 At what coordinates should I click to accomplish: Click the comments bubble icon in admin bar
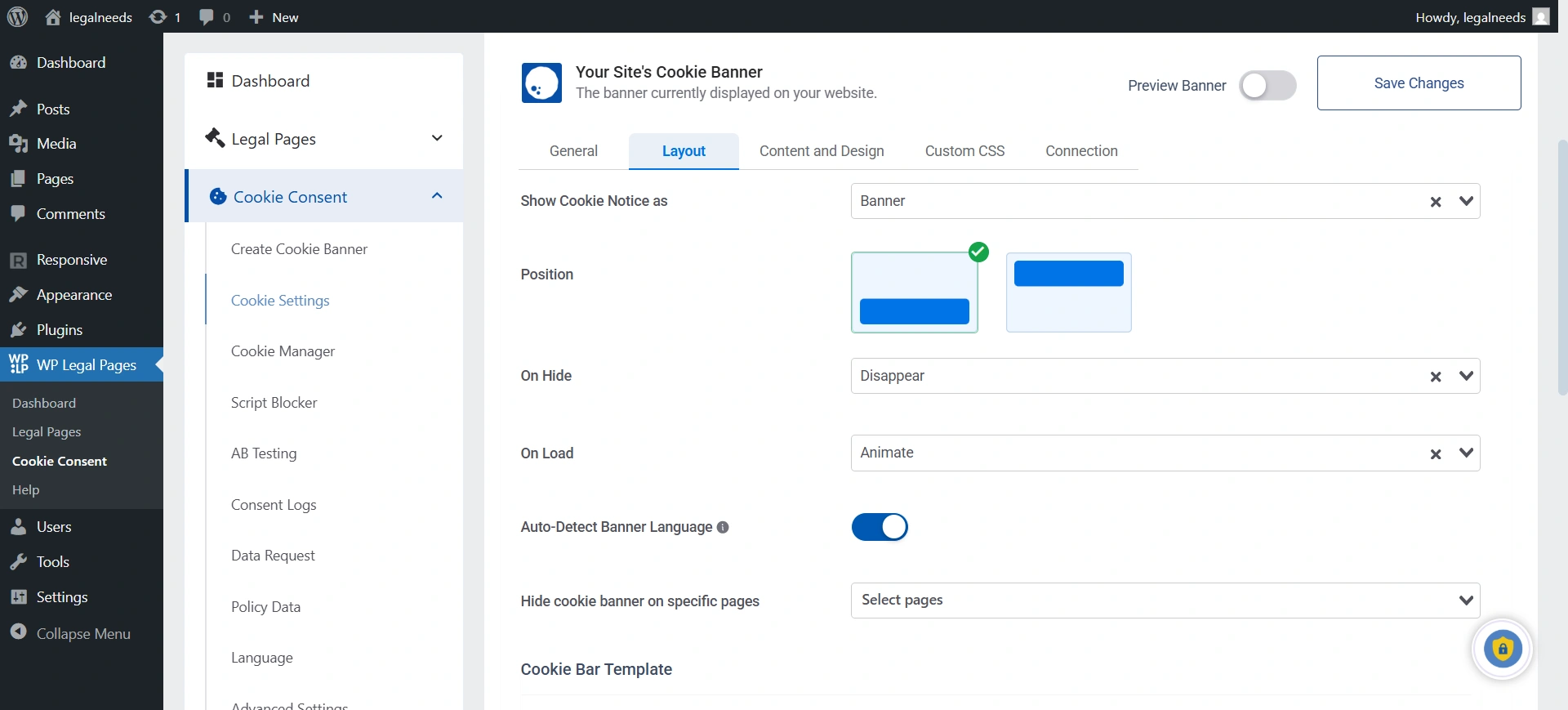tap(207, 17)
